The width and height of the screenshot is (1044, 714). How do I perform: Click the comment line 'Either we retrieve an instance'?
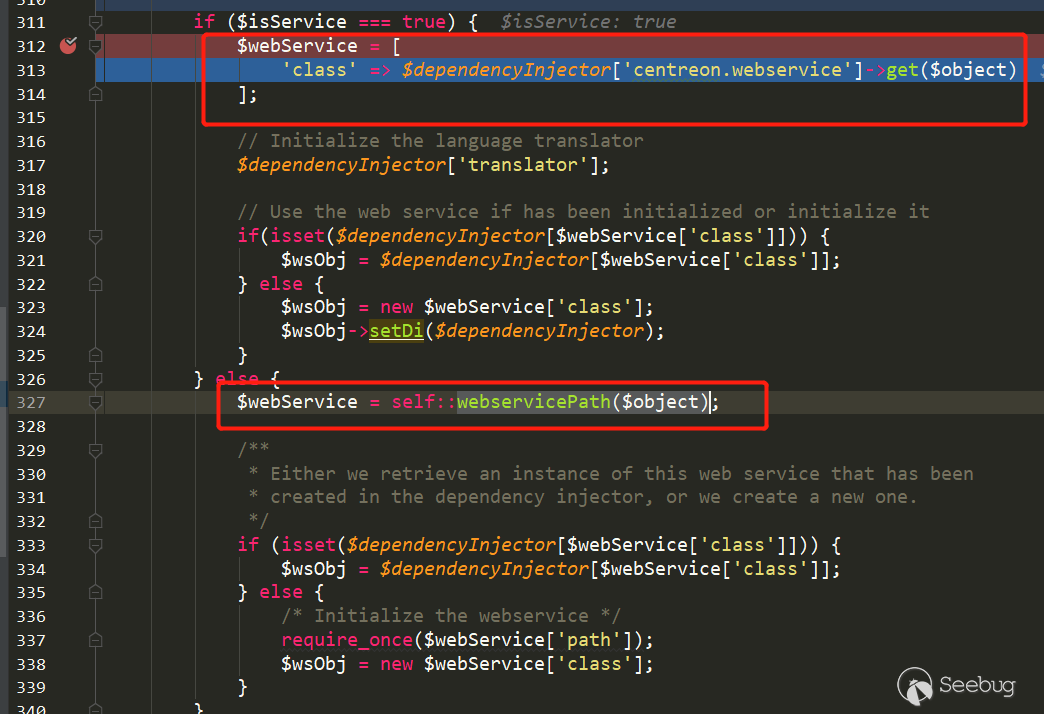coord(611,474)
